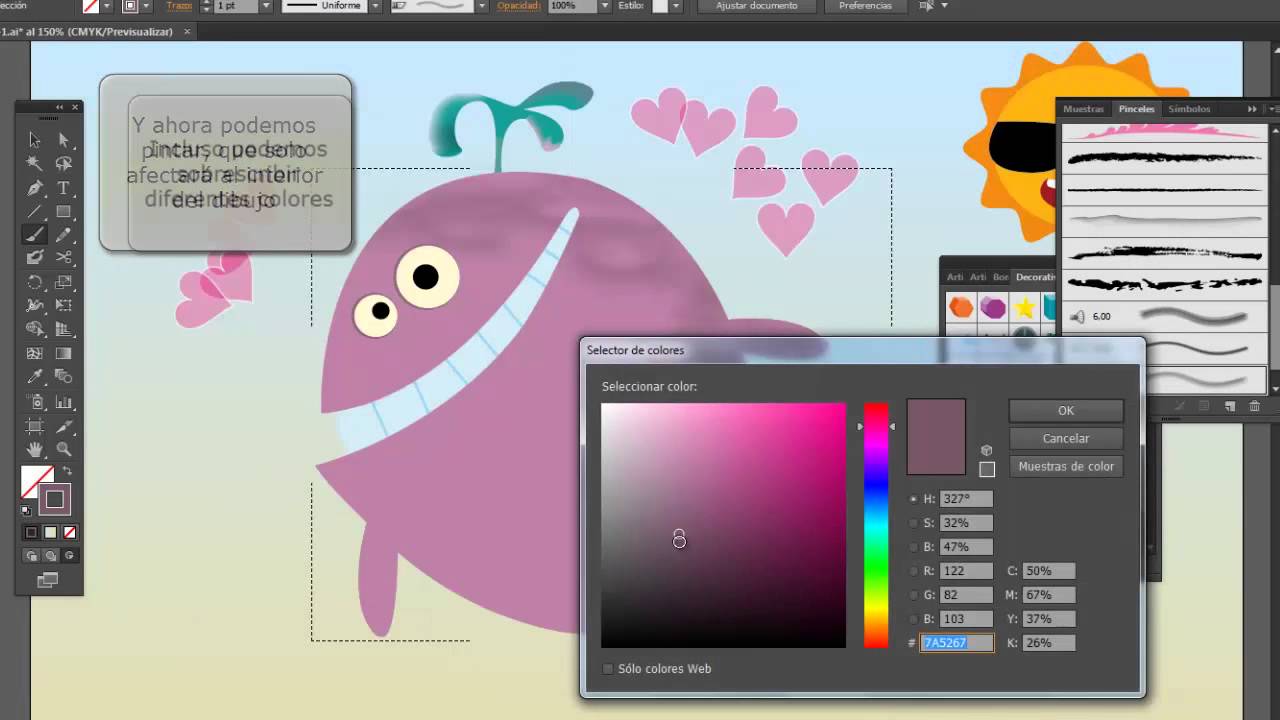This screenshot has width=1280, height=720.
Task: Select the Scale tool
Action: click(64, 282)
